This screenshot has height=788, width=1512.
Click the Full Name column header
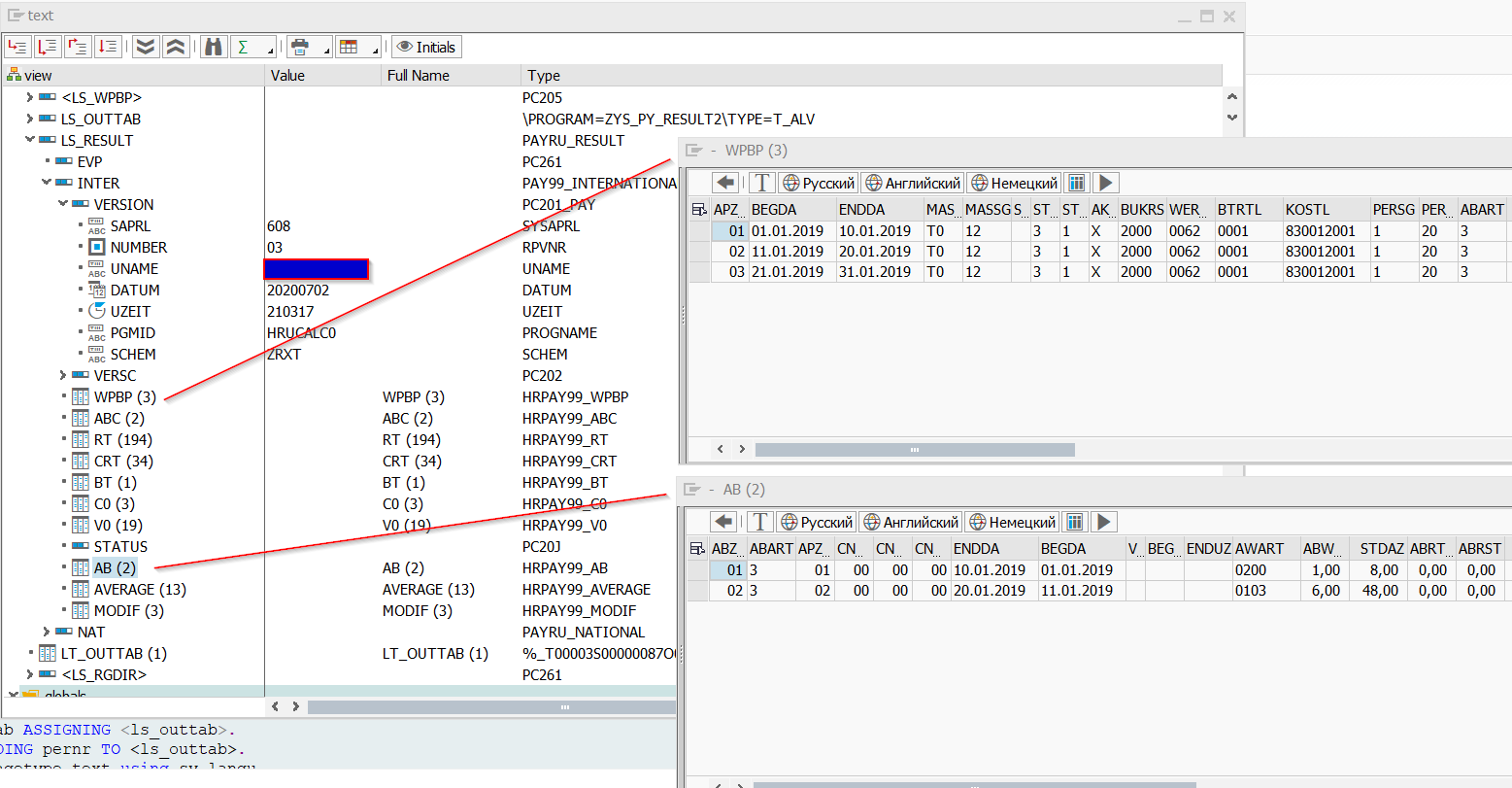coord(452,75)
